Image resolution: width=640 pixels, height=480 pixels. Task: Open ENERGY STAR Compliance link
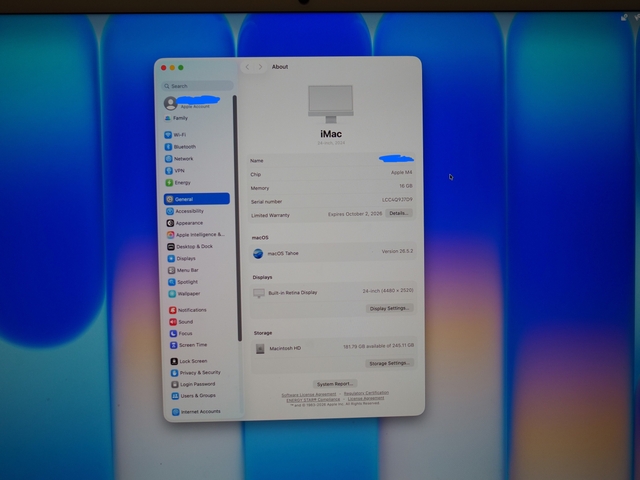click(x=313, y=400)
